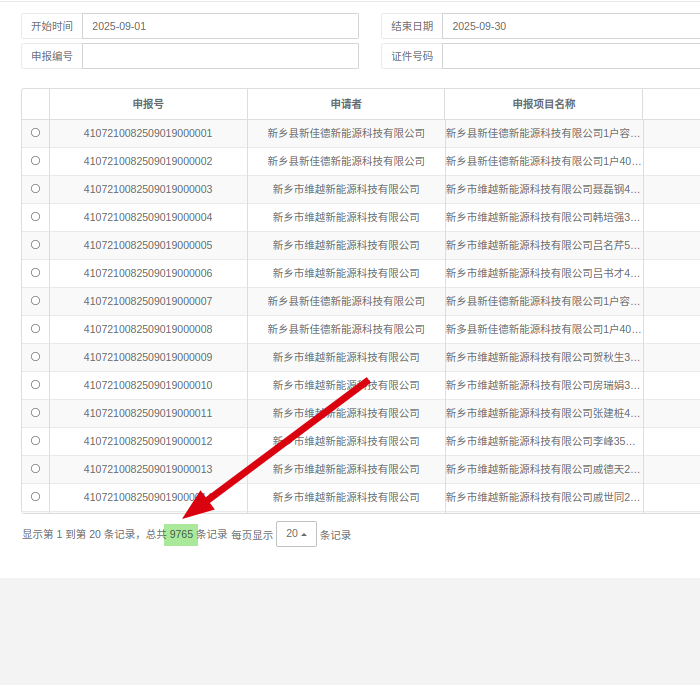
Task: Click the 申报项目名称 column header
Action: coord(543,104)
